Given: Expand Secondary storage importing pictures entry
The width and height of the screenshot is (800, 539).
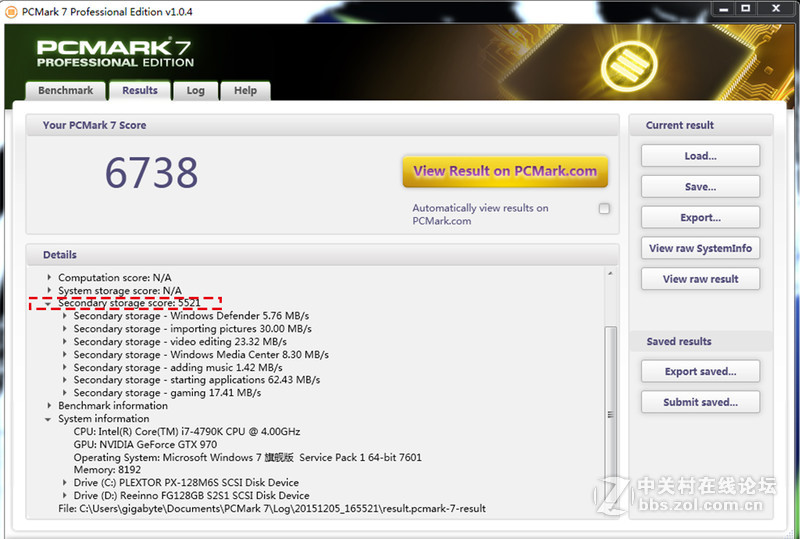Looking at the screenshot, I should [x=64, y=329].
